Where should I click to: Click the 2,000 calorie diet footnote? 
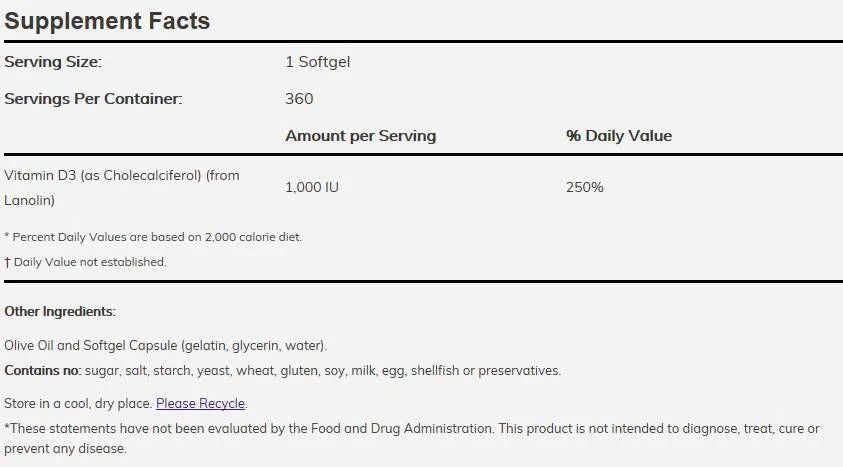[x=153, y=237]
